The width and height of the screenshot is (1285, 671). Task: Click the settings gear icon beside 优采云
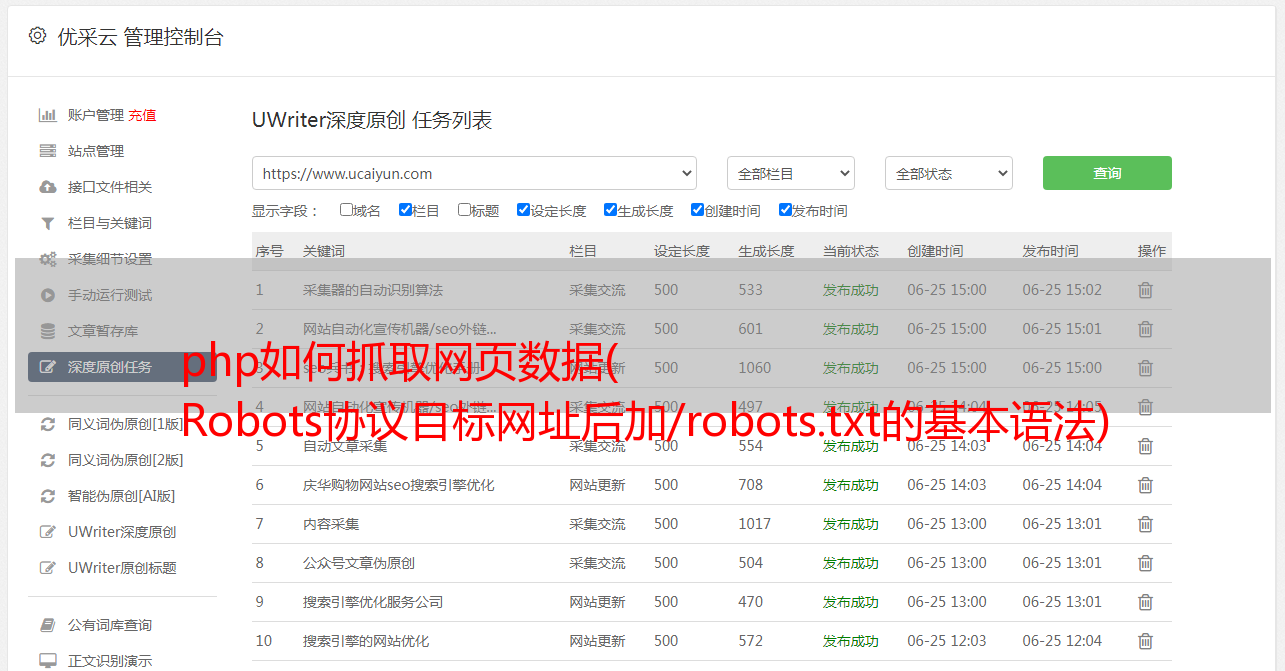pyautogui.click(x=37, y=36)
